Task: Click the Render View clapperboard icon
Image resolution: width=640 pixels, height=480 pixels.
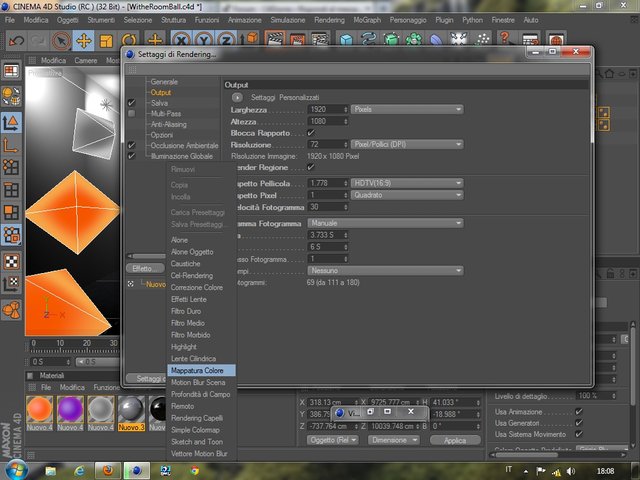Action: pos(275,40)
